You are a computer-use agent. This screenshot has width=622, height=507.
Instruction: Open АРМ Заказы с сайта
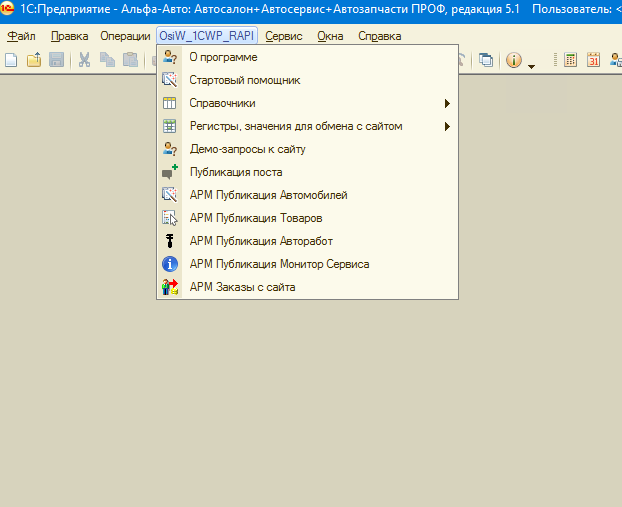(307, 287)
